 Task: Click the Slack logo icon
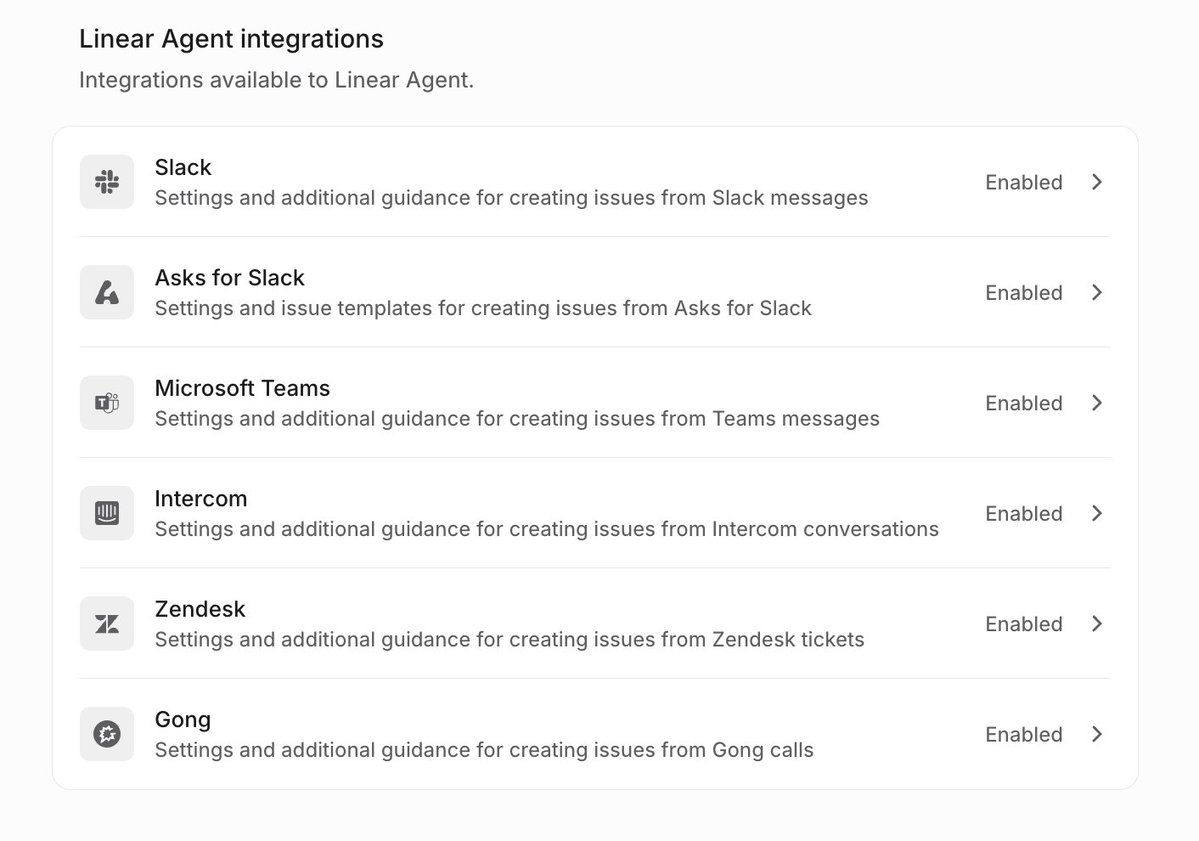[107, 182]
